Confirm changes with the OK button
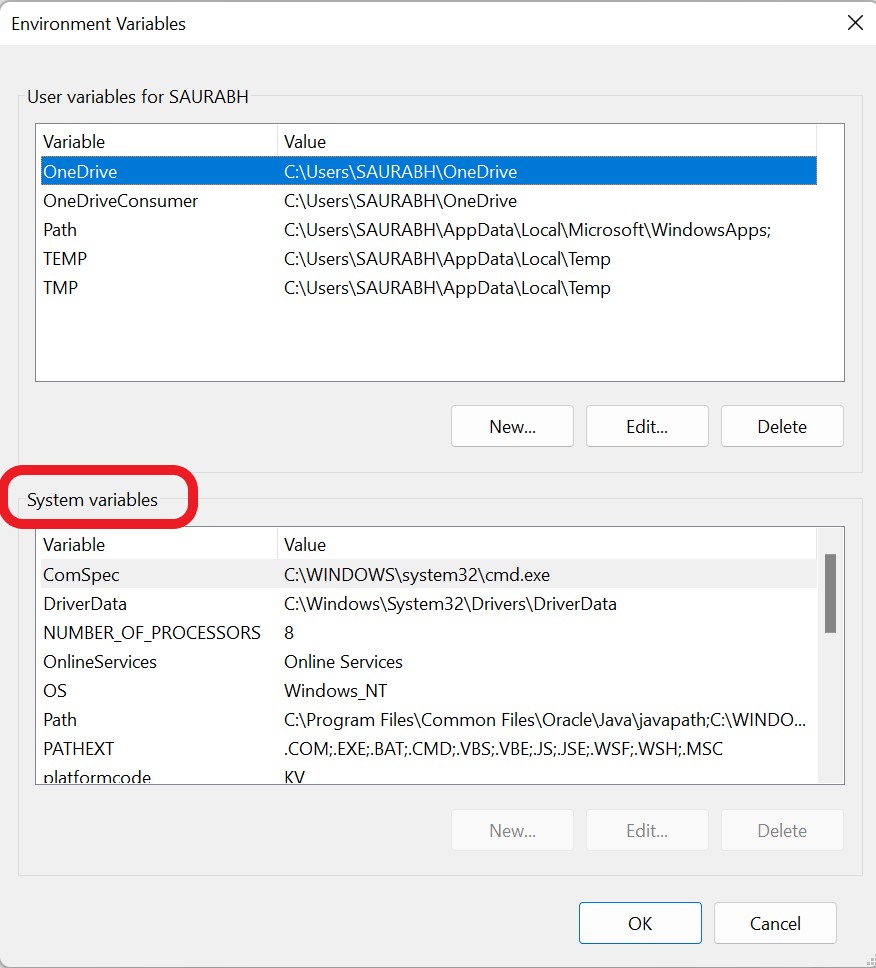 [640, 923]
